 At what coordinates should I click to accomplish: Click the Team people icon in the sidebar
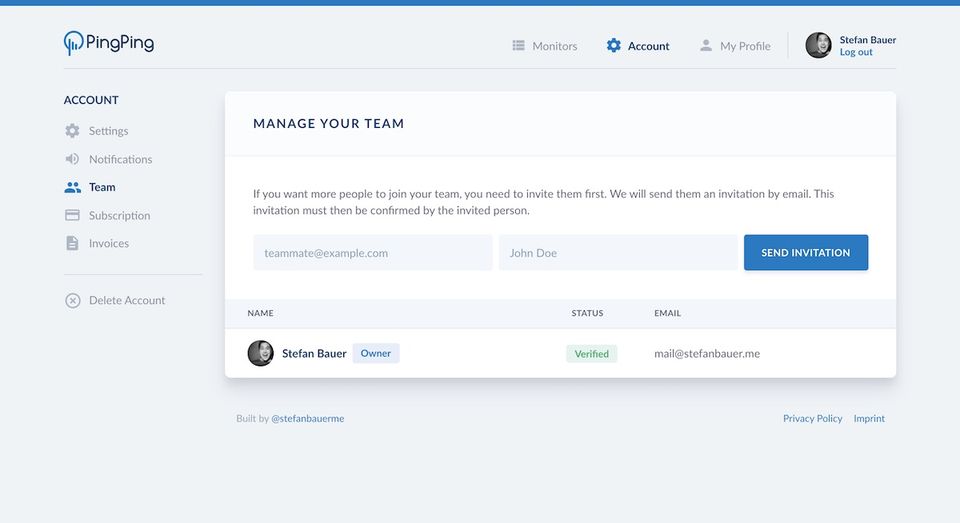coord(72,187)
